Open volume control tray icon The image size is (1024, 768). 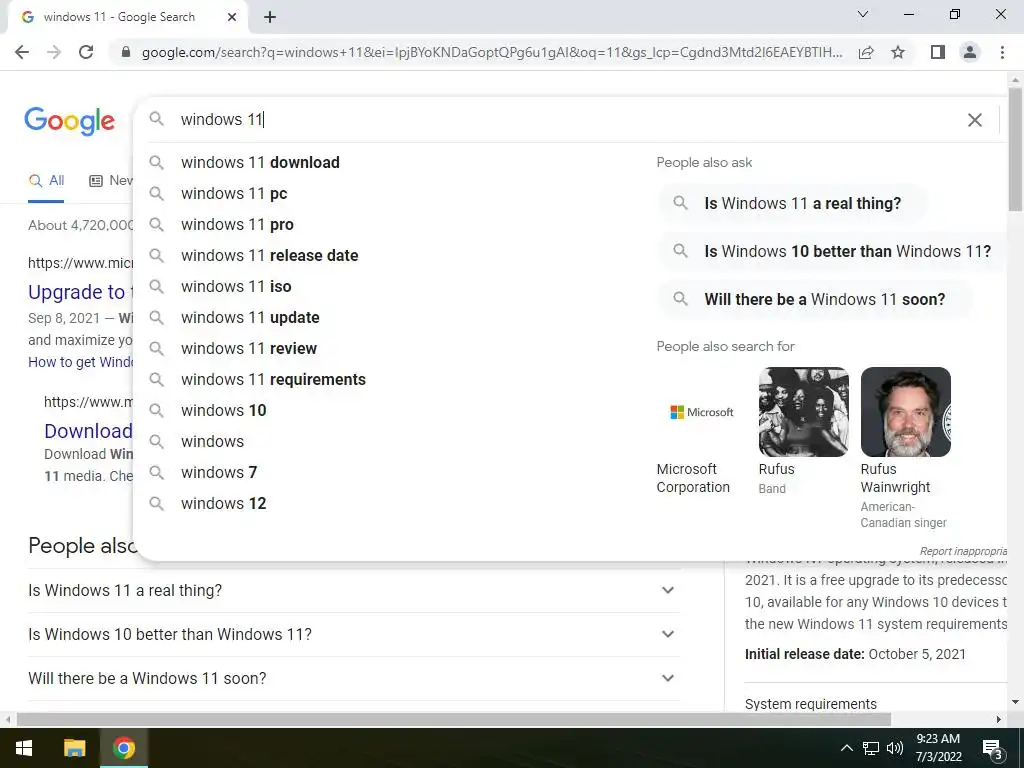click(895, 748)
